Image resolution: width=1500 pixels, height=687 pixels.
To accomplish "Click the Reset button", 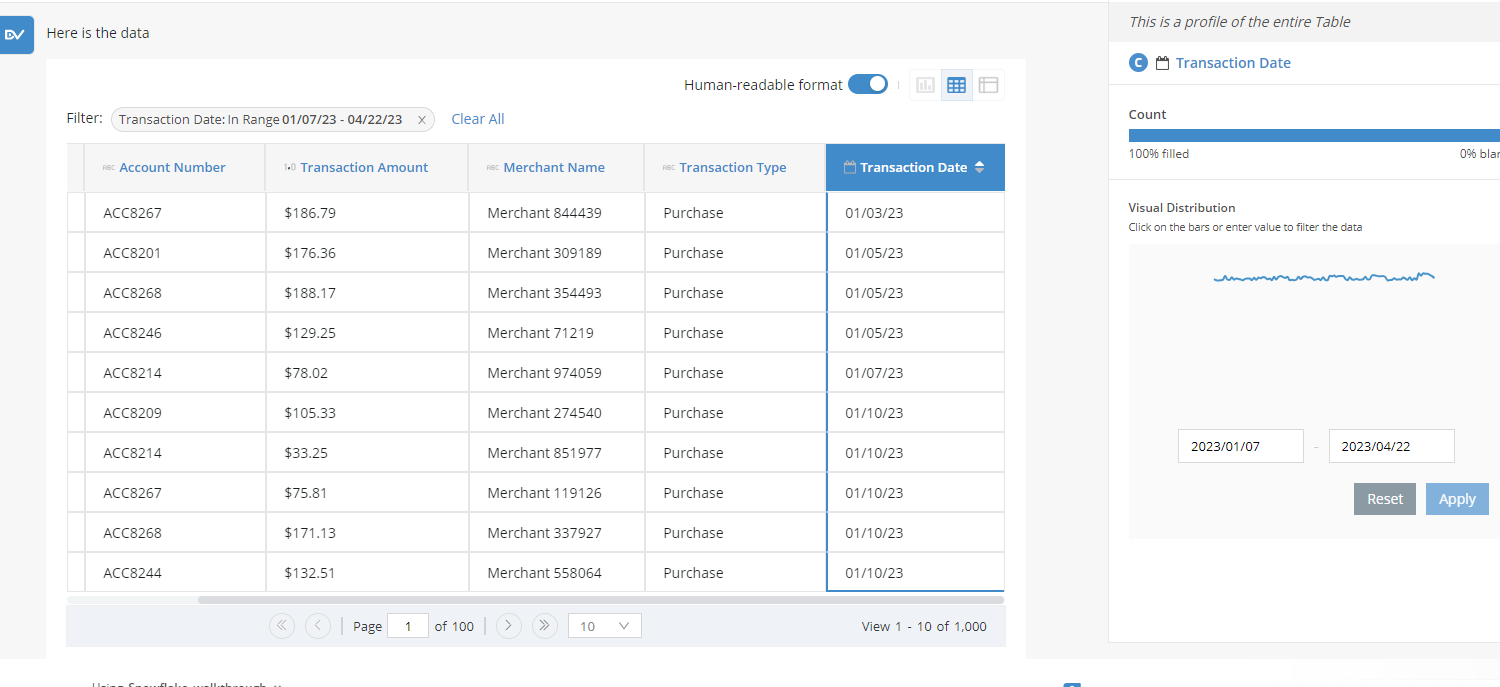I will 1385,499.
